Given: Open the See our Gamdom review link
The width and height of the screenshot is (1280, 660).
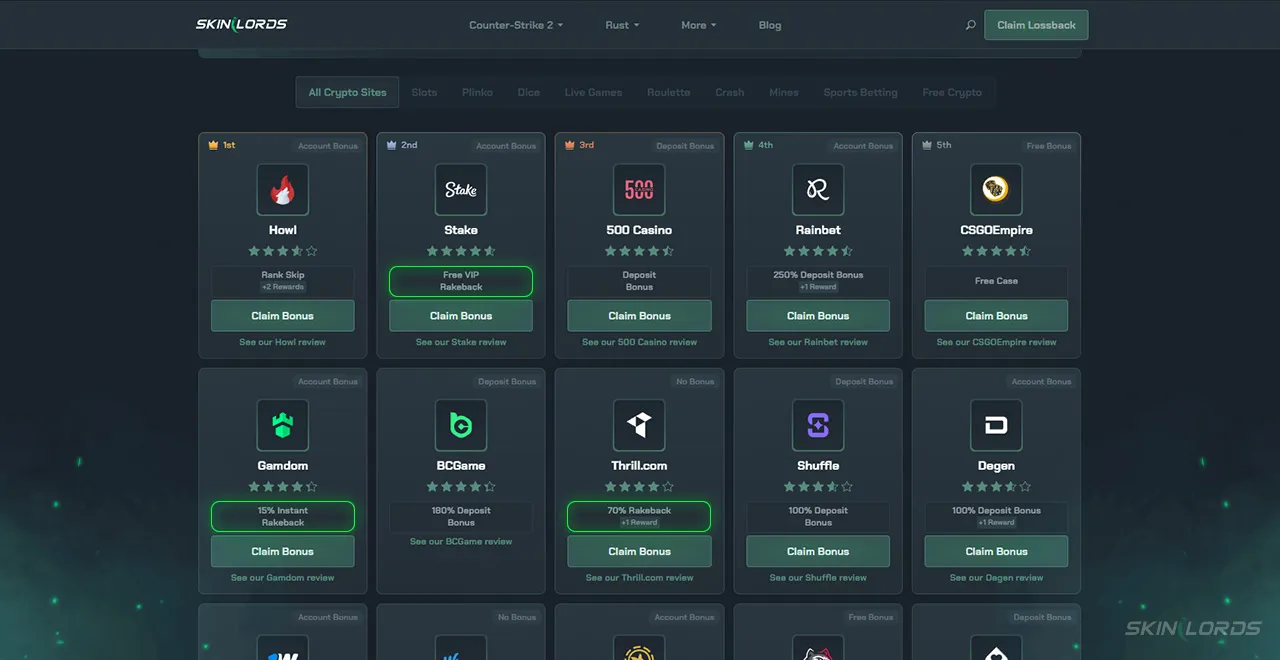Looking at the screenshot, I should pyautogui.click(x=283, y=578).
